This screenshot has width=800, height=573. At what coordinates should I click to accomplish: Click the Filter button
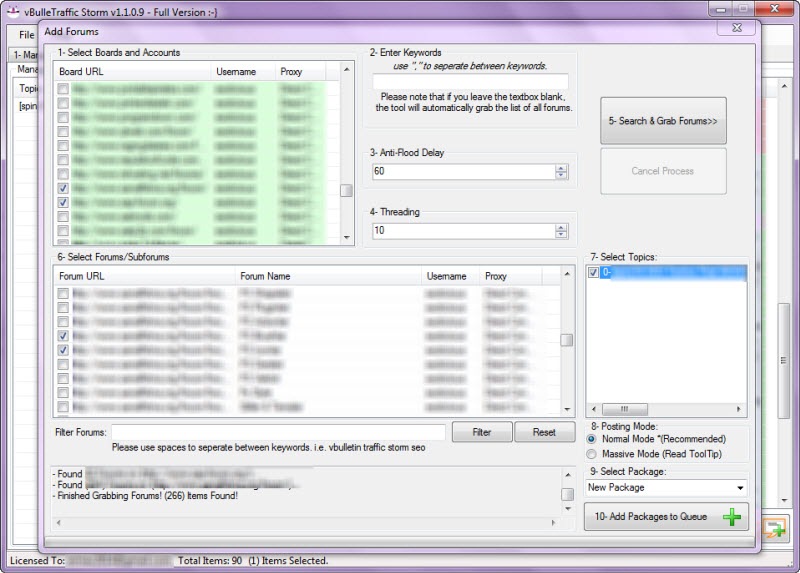tap(481, 433)
